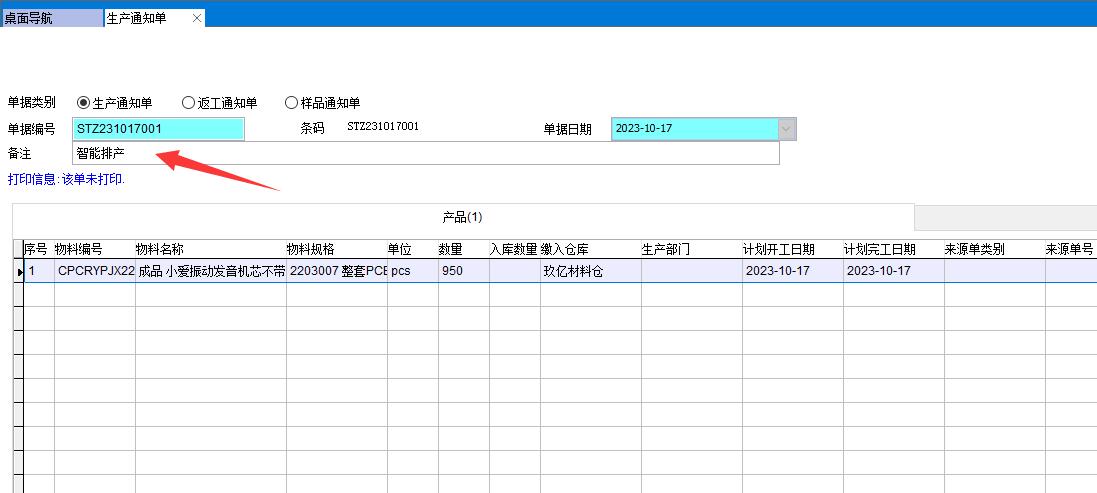Image resolution: width=1097 pixels, height=493 pixels.
Task: Click the 计划开工日期 column header
Action: click(792, 249)
